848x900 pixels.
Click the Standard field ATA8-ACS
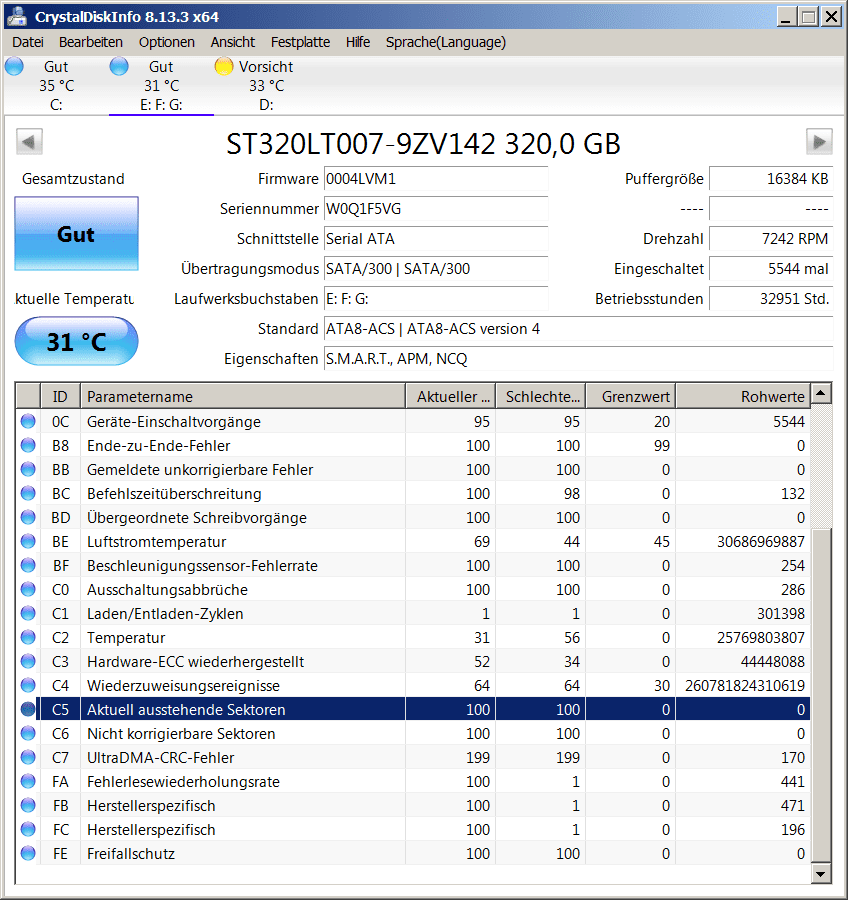tap(578, 329)
